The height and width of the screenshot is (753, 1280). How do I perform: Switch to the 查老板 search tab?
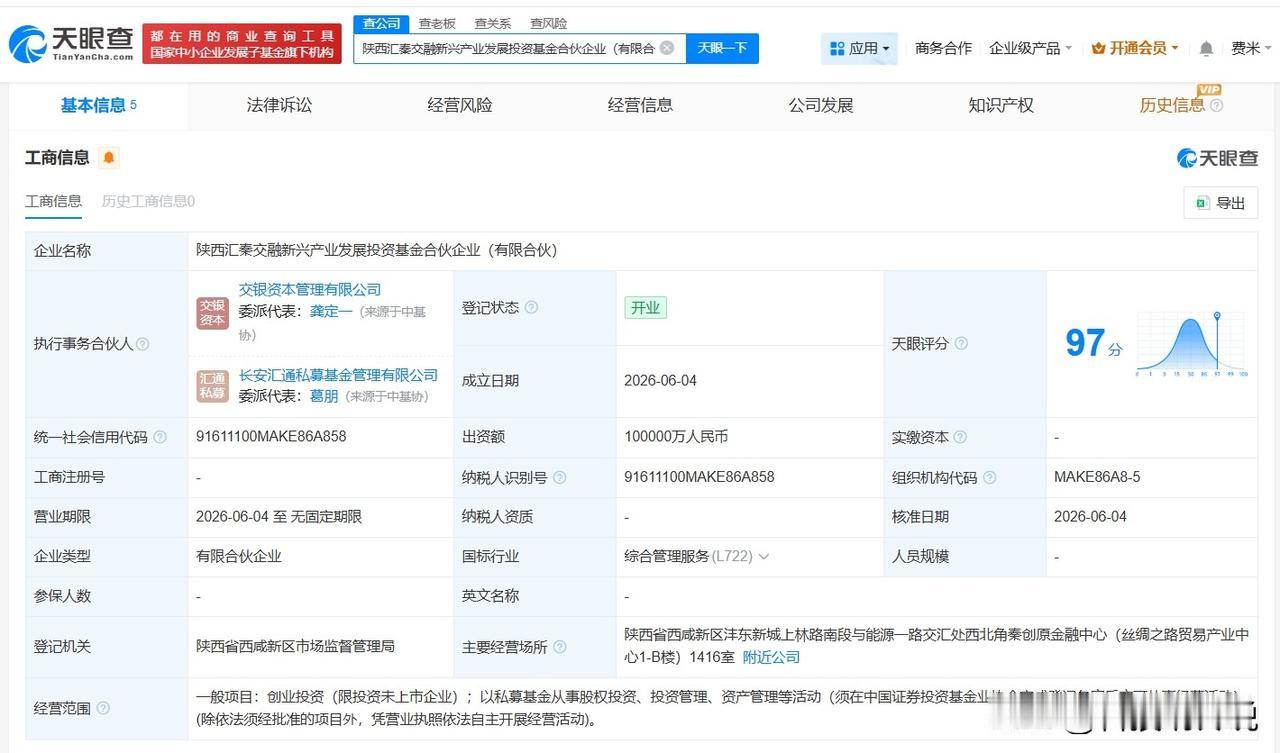point(436,24)
